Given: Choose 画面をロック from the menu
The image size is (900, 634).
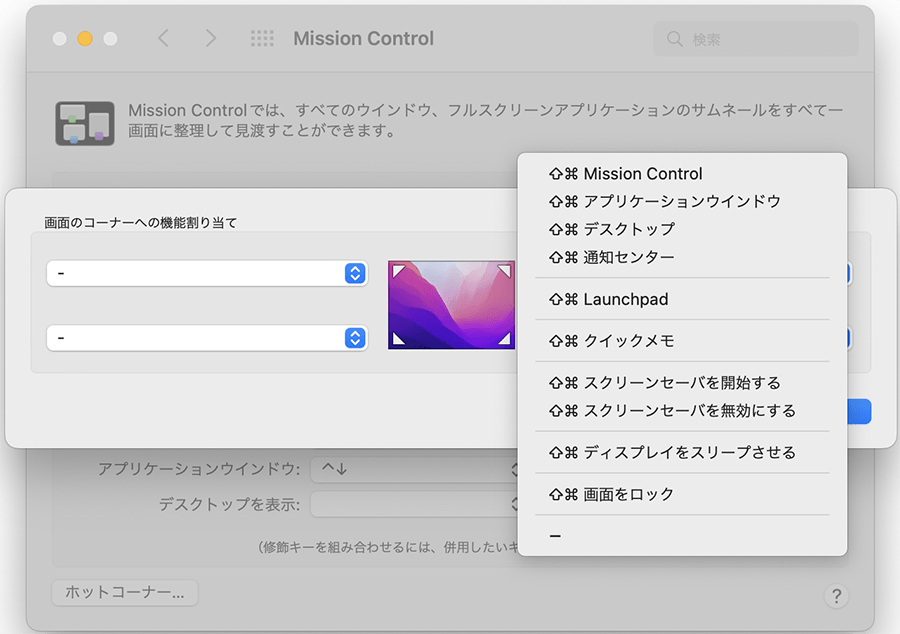Looking at the screenshot, I should (x=682, y=494).
